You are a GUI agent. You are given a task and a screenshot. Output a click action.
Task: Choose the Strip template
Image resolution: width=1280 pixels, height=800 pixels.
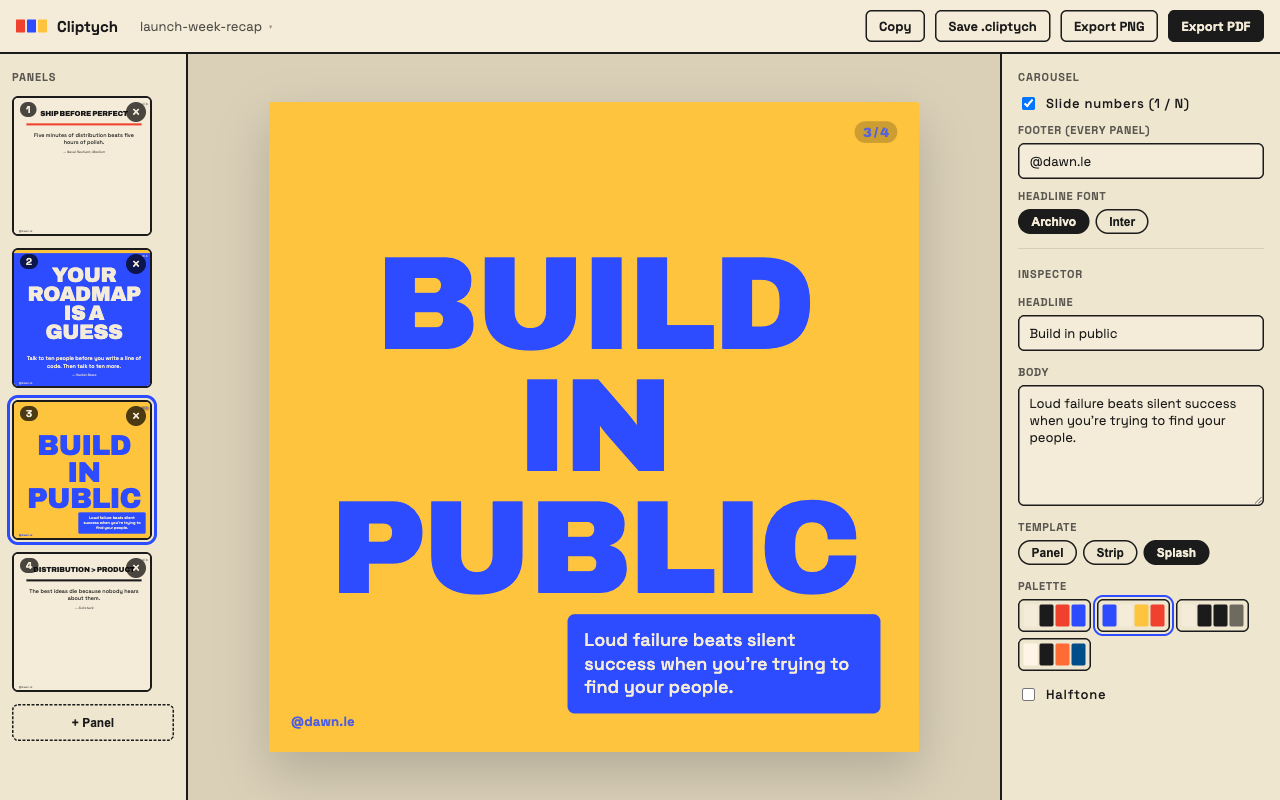coord(1110,552)
